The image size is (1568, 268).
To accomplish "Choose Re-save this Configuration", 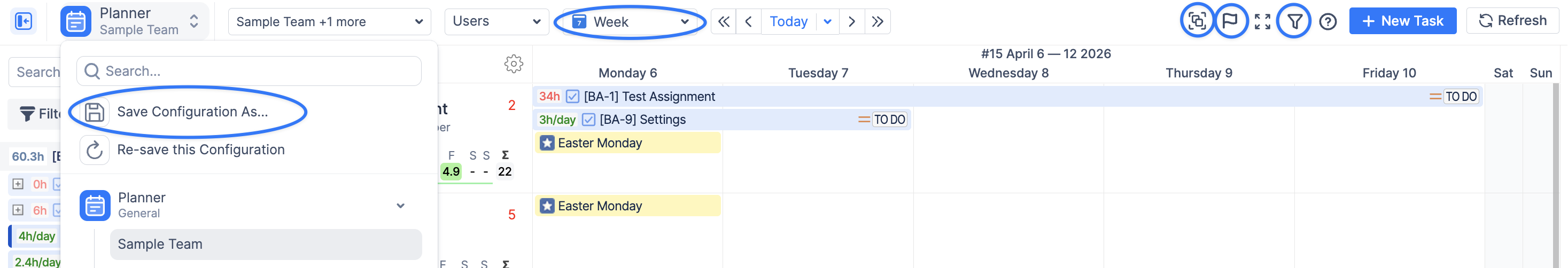I will (200, 149).
